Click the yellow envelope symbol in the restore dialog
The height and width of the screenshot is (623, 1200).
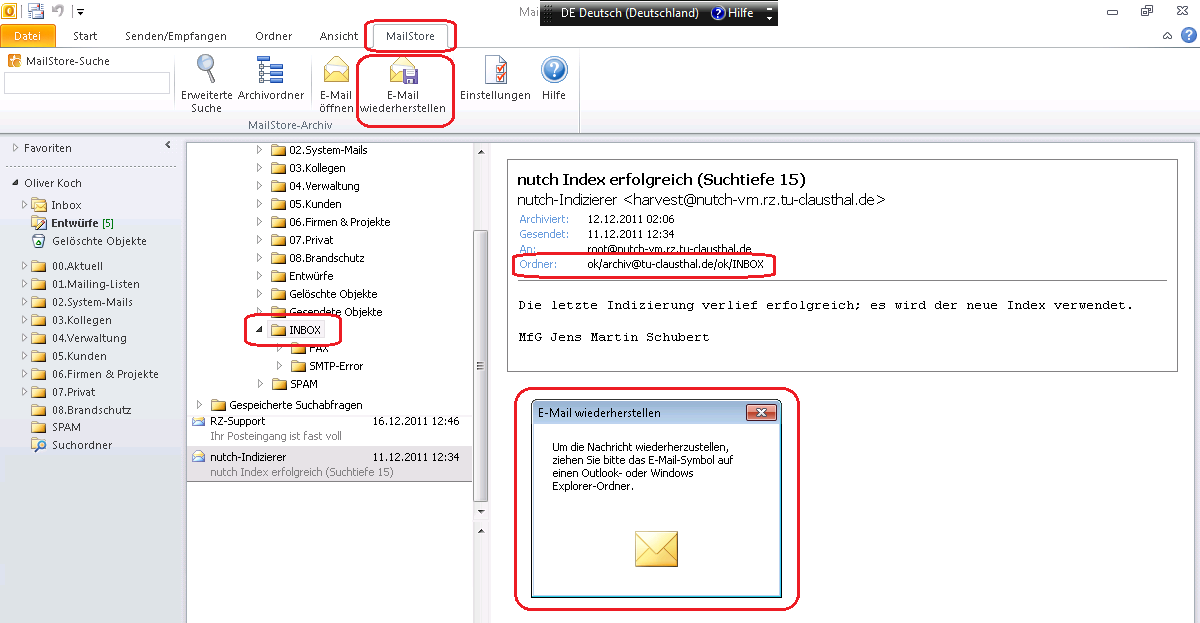coord(656,549)
